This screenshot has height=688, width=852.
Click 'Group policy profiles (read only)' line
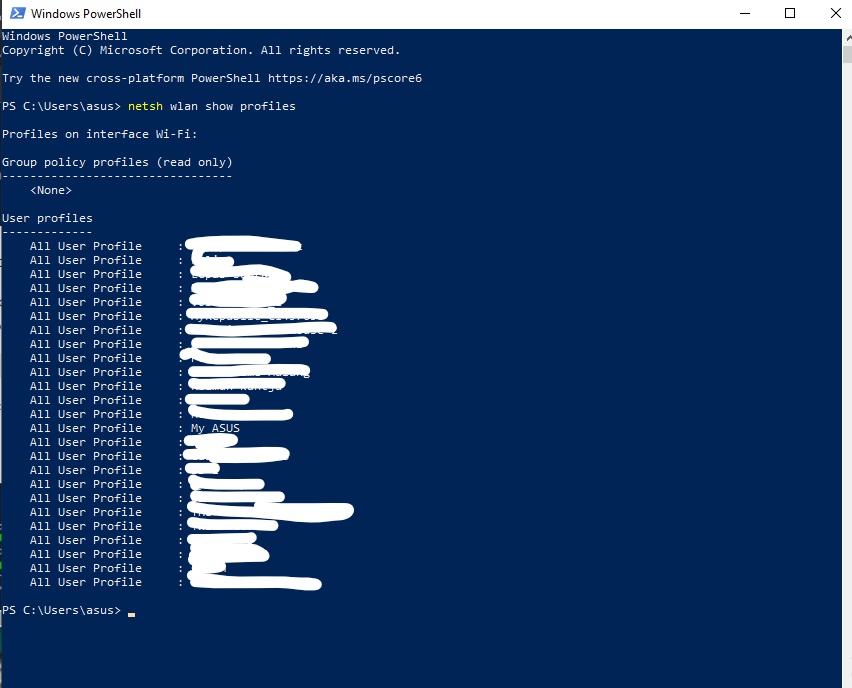(117, 162)
